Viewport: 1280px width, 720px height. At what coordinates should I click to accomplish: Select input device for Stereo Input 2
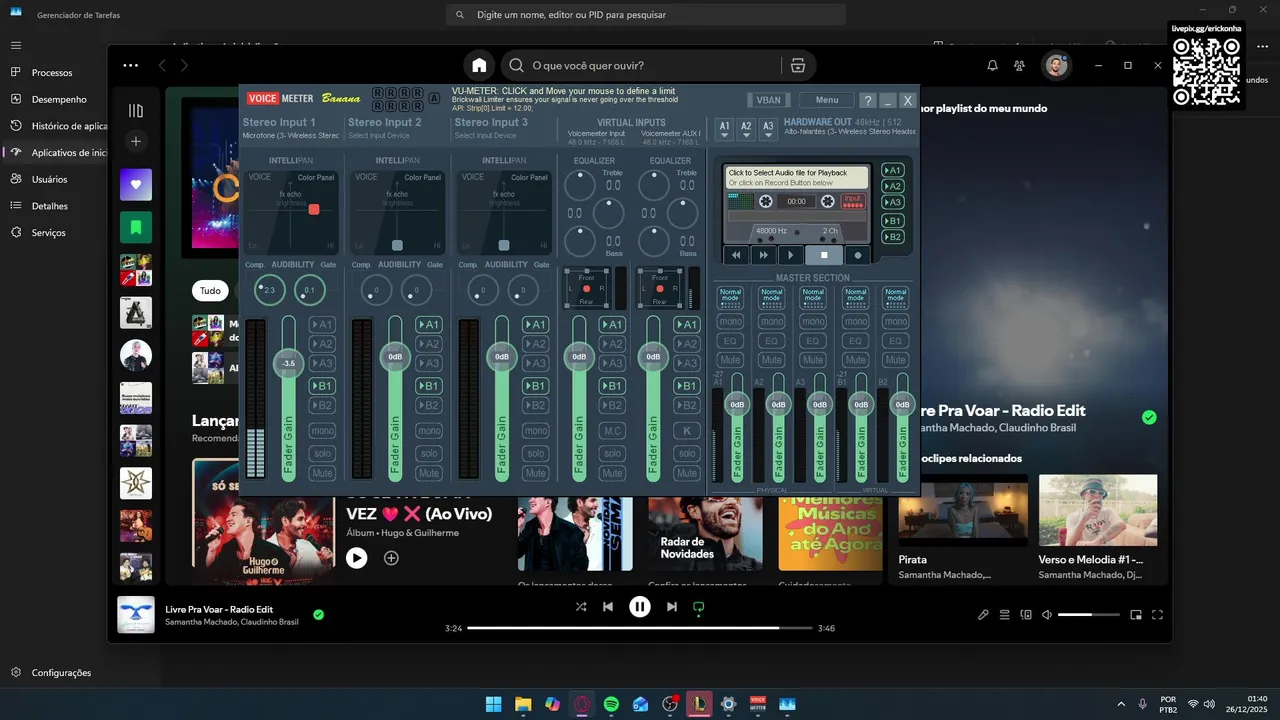(x=384, y=135)
